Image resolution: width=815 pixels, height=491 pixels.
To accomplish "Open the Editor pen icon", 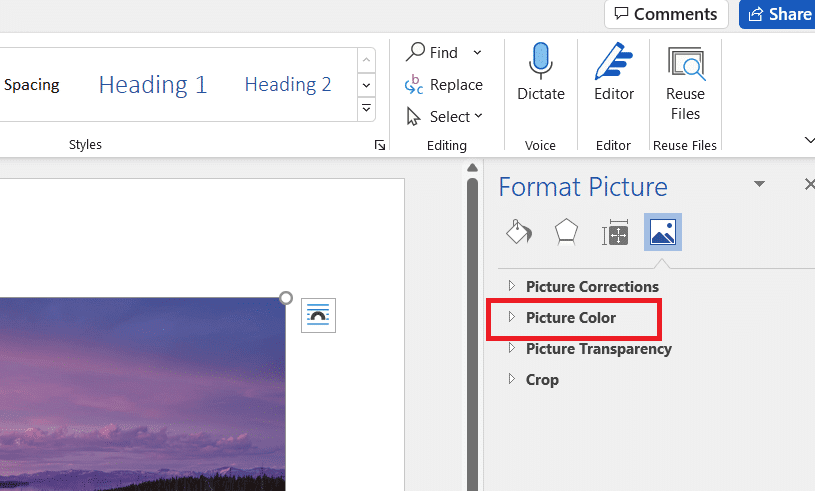I will coord(614,62).
